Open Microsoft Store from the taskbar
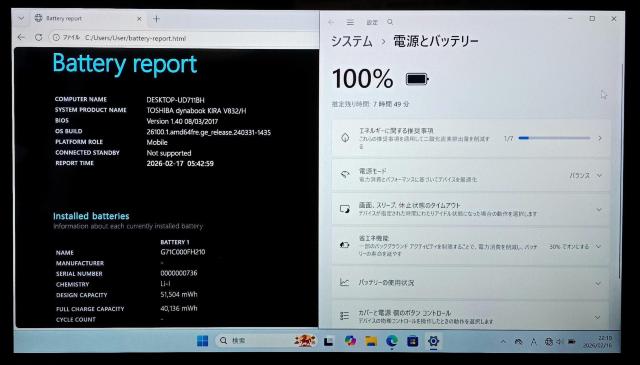640x365 pixels. tap(413, 341)
